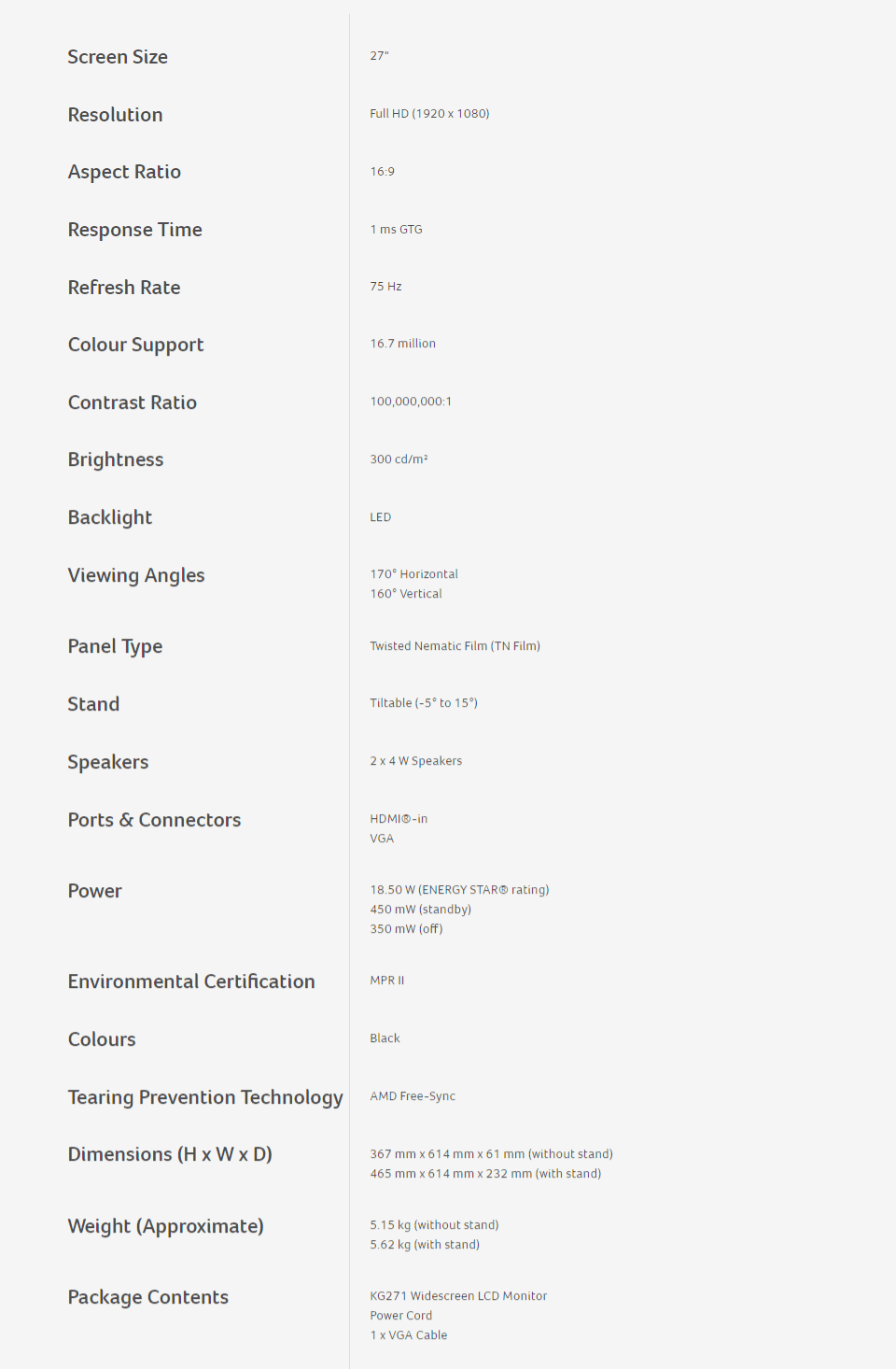Click the Refresh Rate label
Viewport: 896px width, 1369px height.
tap(124, 288)
